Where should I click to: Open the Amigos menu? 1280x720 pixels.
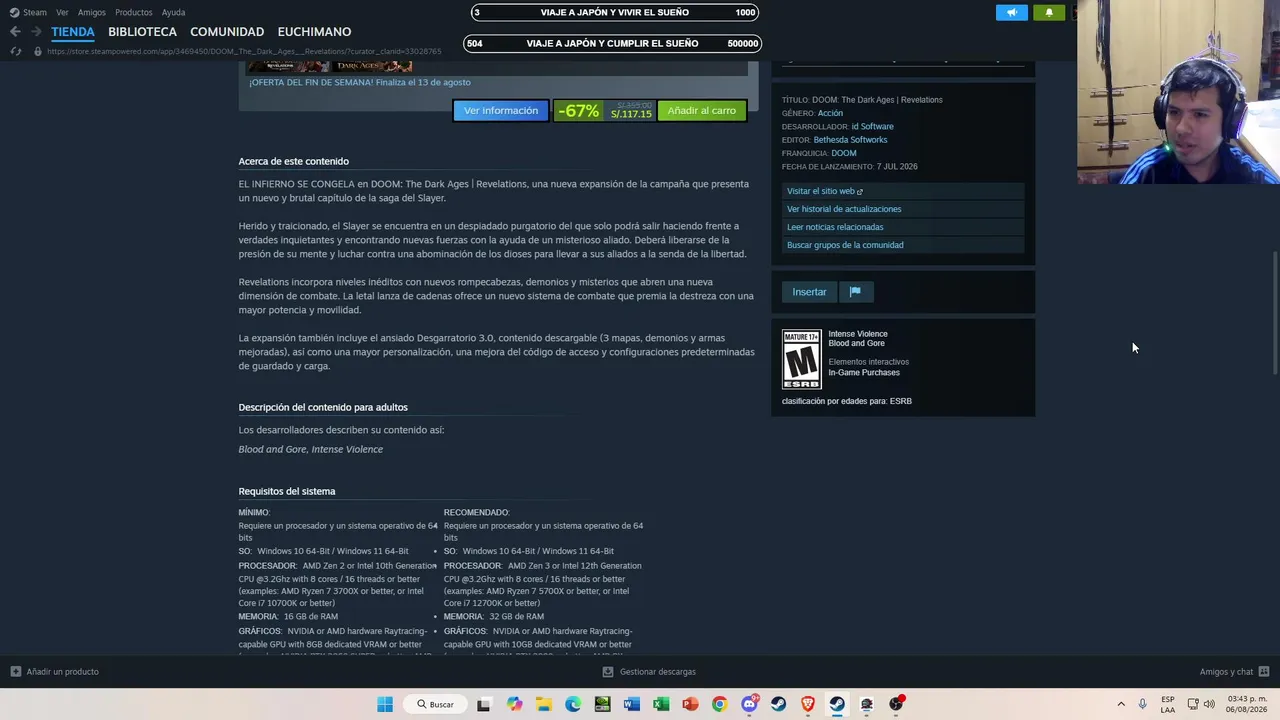[92, 12]
